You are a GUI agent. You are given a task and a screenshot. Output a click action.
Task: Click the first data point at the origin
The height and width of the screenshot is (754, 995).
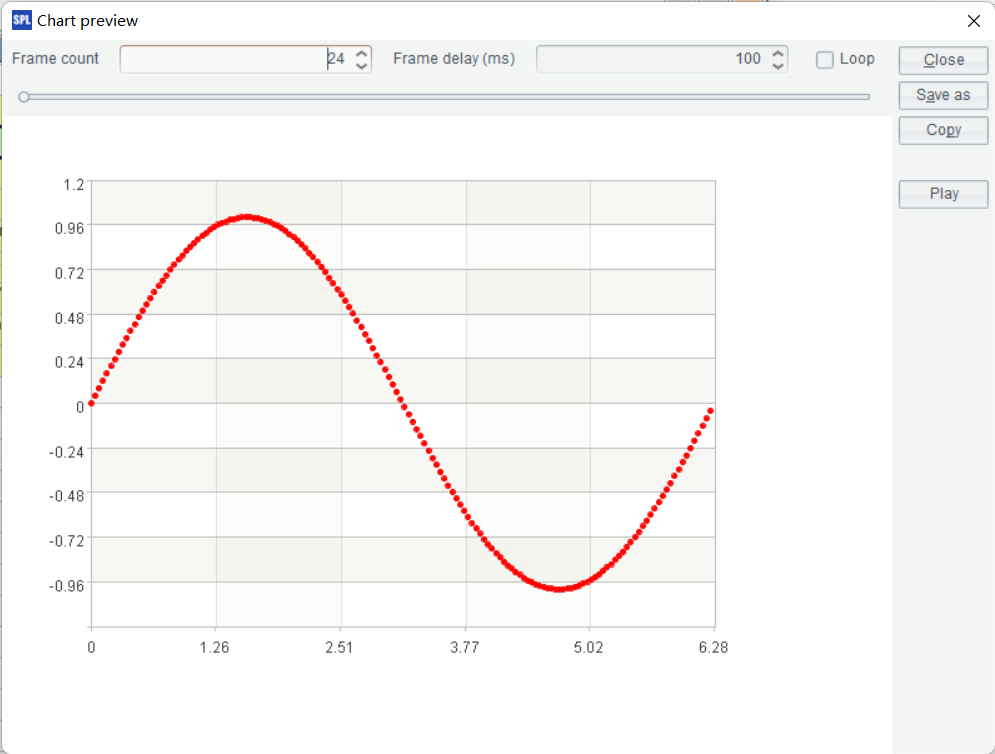coord(91,403)
